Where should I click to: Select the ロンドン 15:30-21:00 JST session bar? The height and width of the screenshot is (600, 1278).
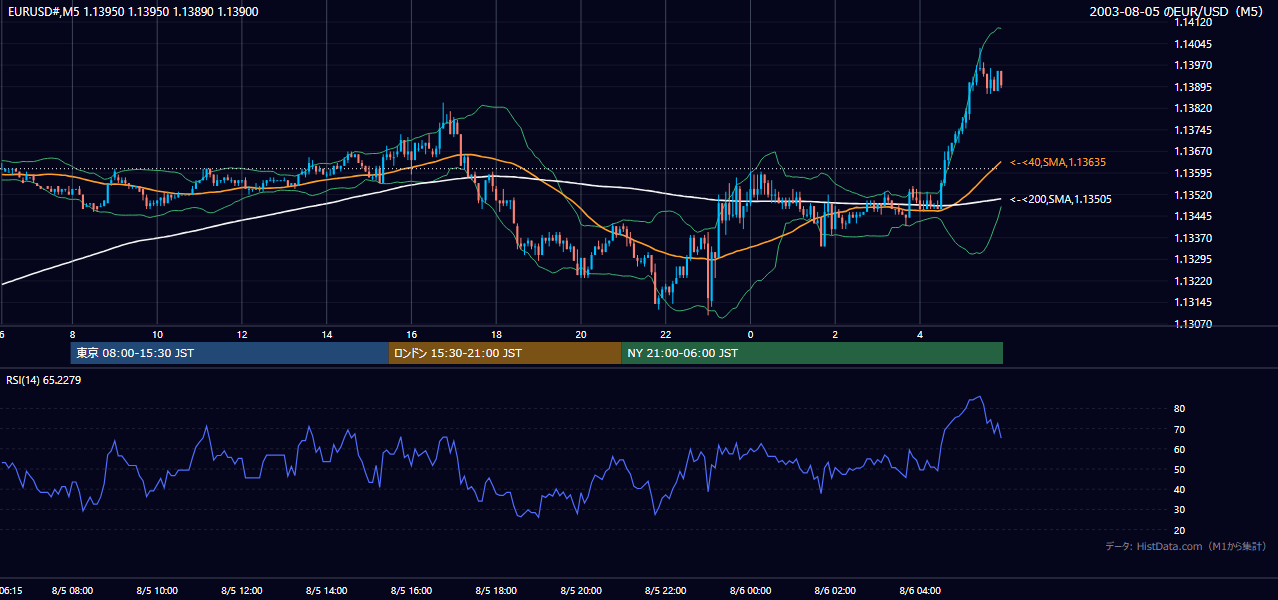tap(505, 353)
